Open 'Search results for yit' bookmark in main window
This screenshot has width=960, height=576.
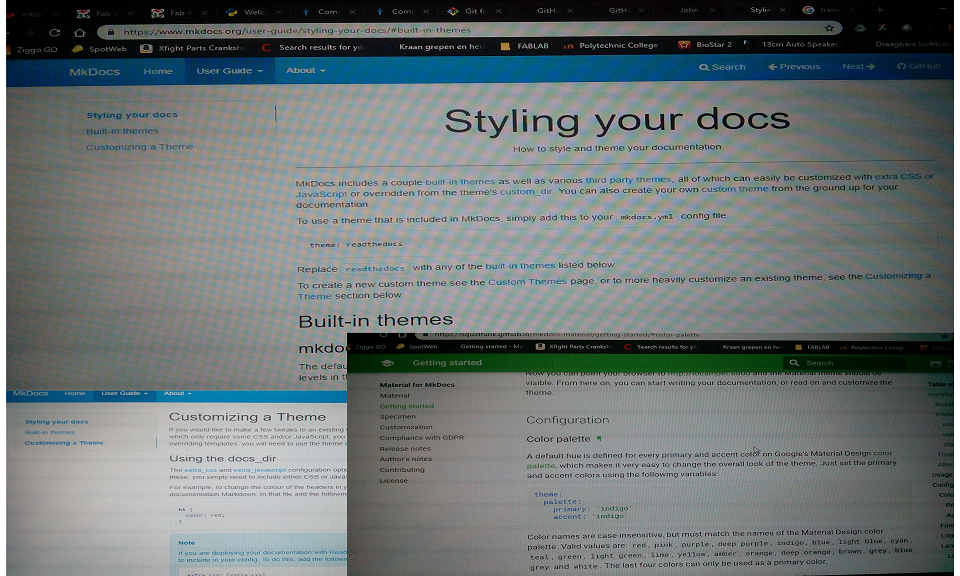[x=312, y=47]
